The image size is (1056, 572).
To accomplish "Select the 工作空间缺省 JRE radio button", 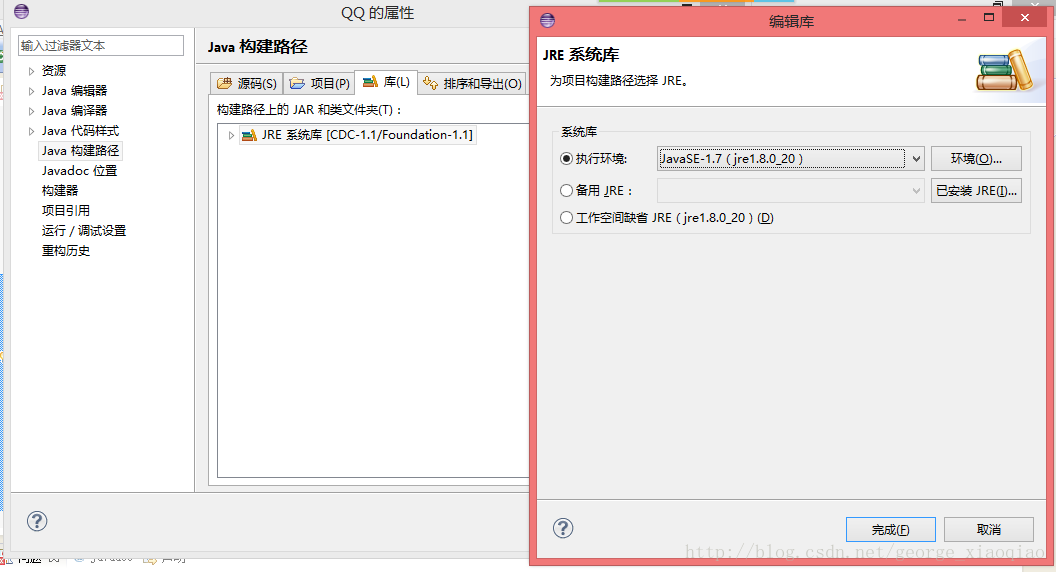I will (566, 218).
